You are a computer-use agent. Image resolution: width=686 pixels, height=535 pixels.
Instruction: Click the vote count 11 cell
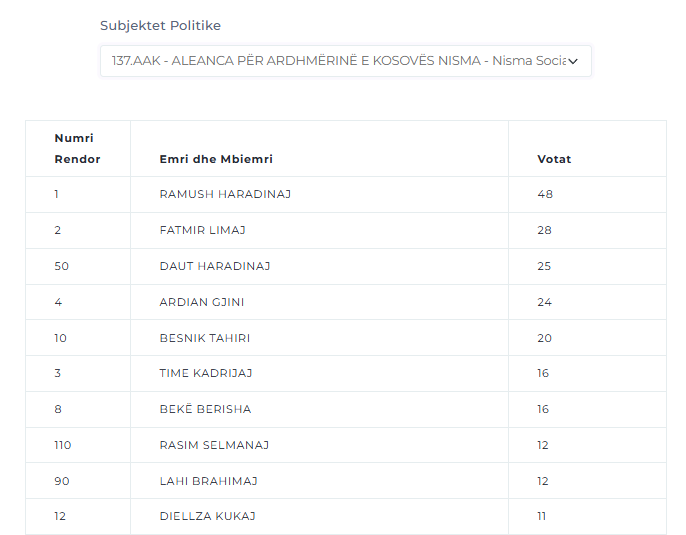[587, 517]
